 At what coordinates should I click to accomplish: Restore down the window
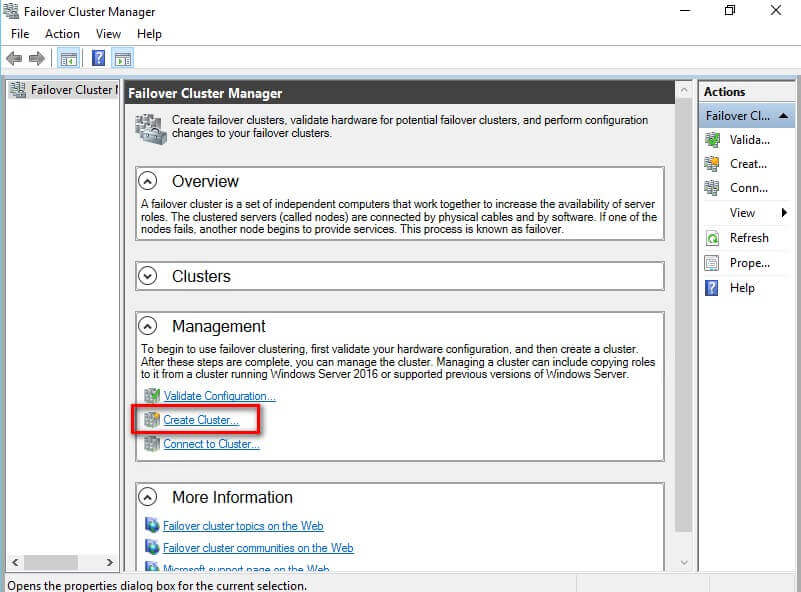[730, 10]
